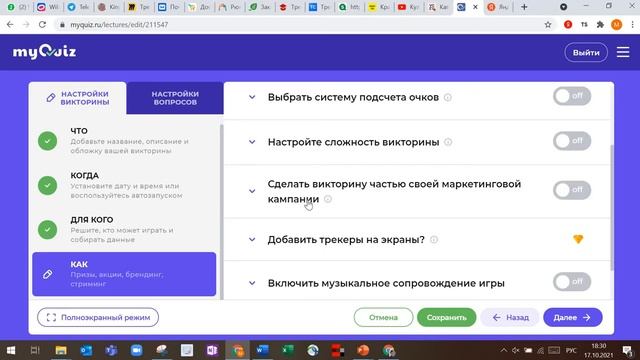Open File Explorer from the taskbar
Screen dimensions: 640x360
pos(61,350)
